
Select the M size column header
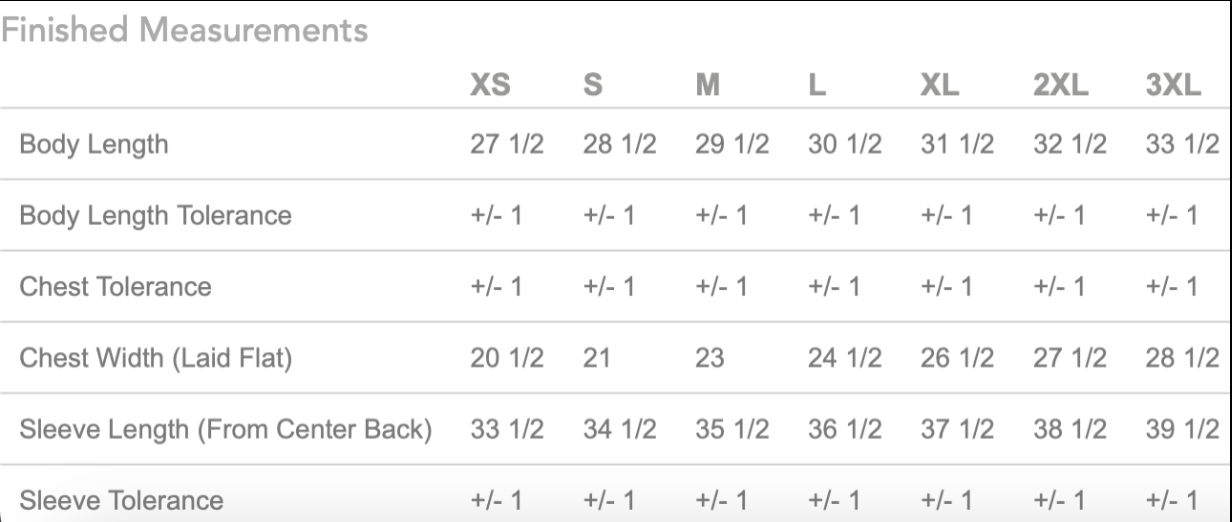coord(708,86)
